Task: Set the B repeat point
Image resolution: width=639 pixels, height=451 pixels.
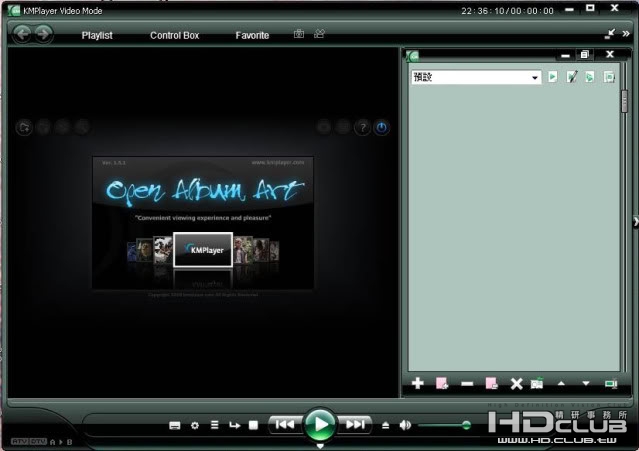Action: pos(69,442)
